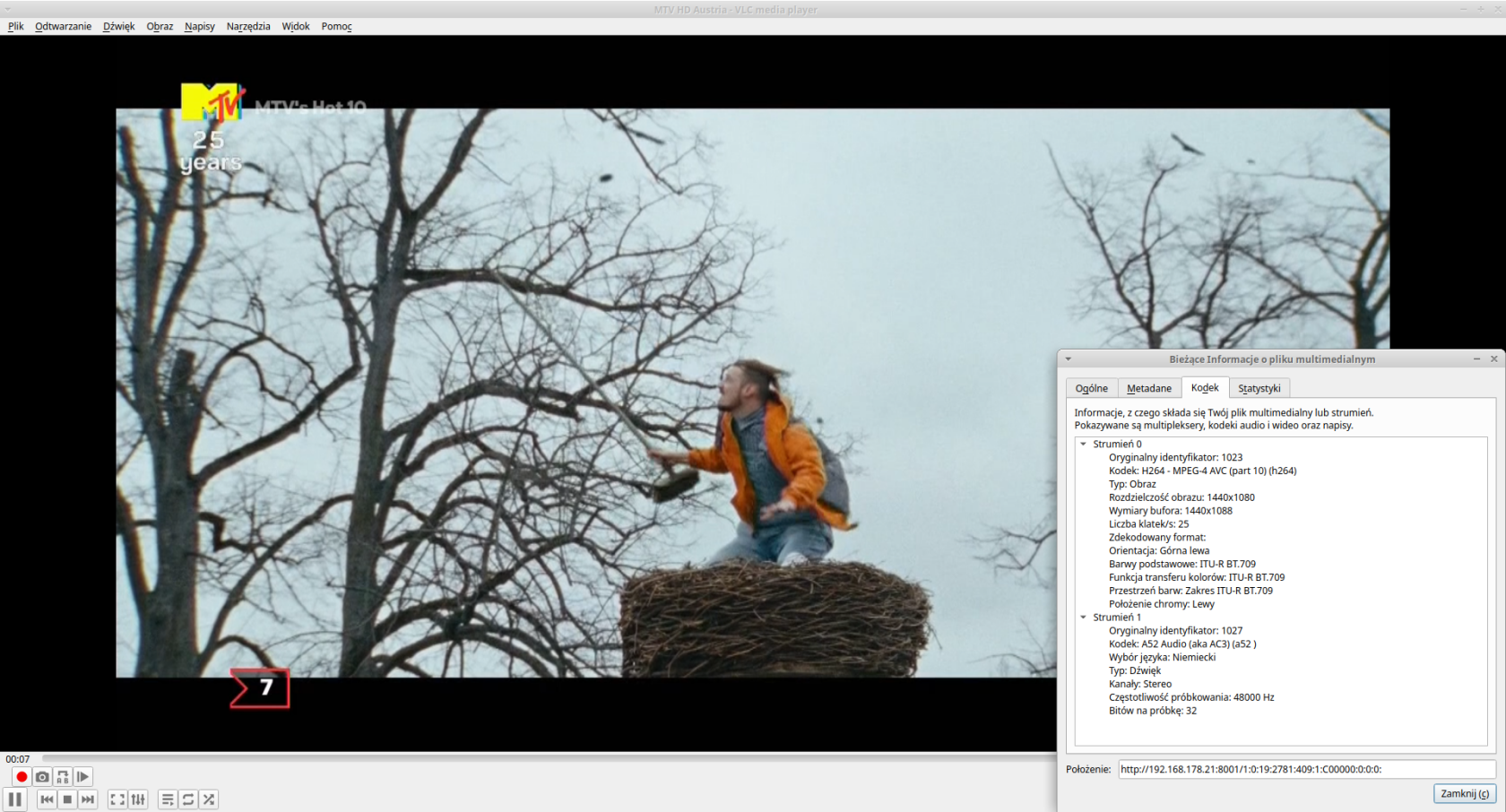Click the playback seek bar
The width and height of the screenshot is (1506, 812).
coord(549,758)
